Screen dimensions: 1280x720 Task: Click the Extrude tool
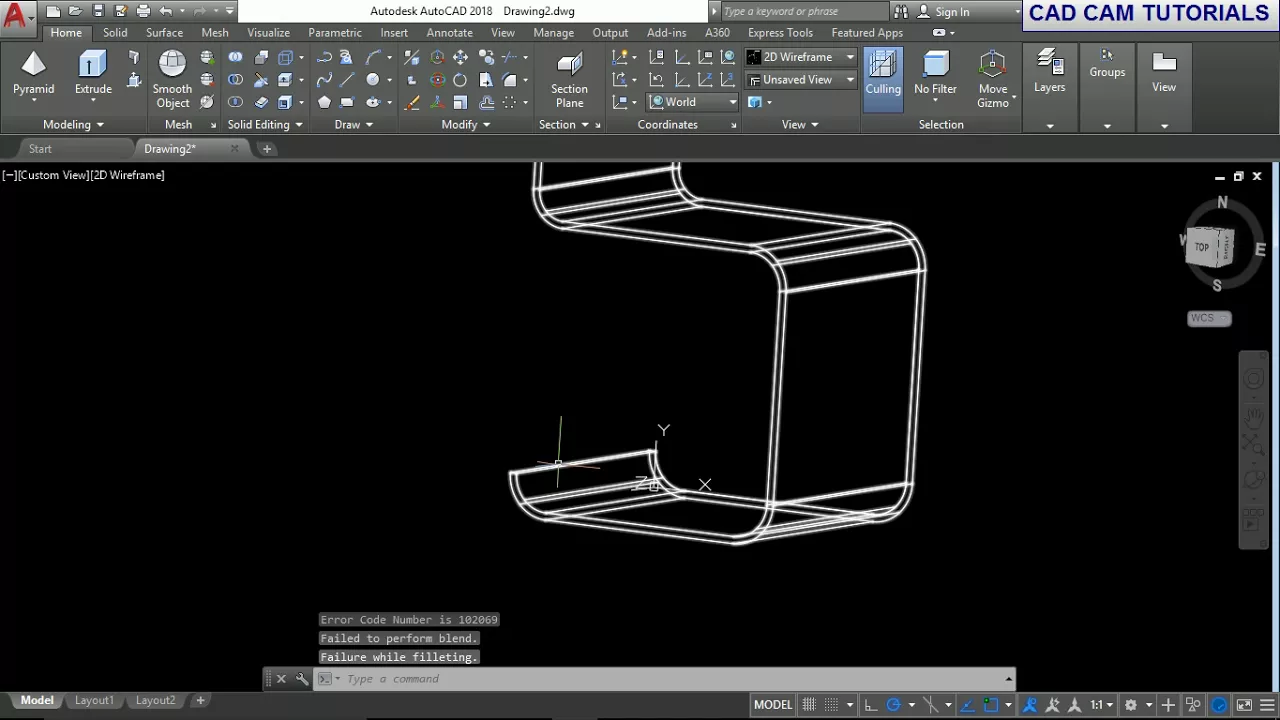coord(93,75)
